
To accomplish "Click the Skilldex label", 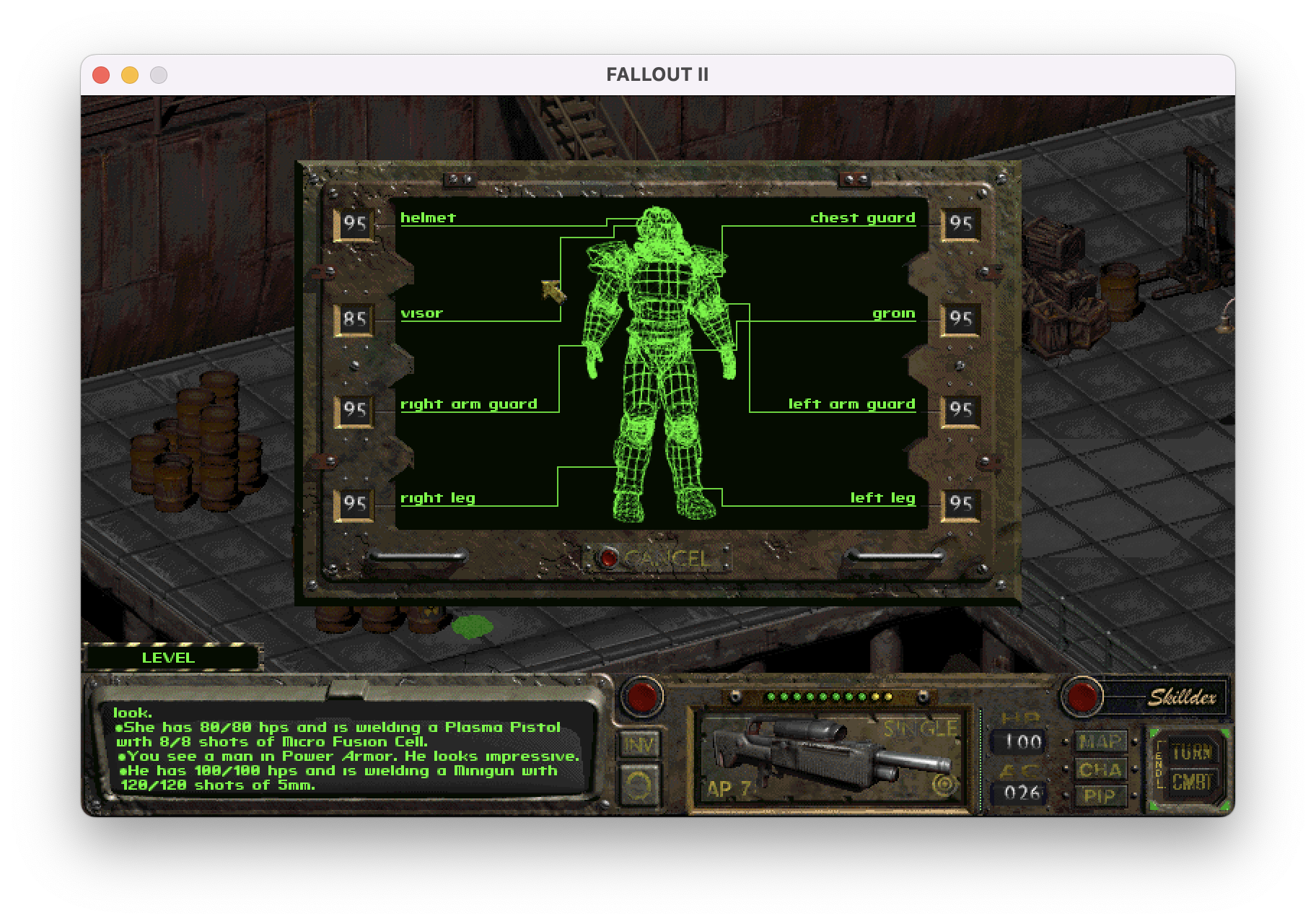I will (x=1182, y=697).
